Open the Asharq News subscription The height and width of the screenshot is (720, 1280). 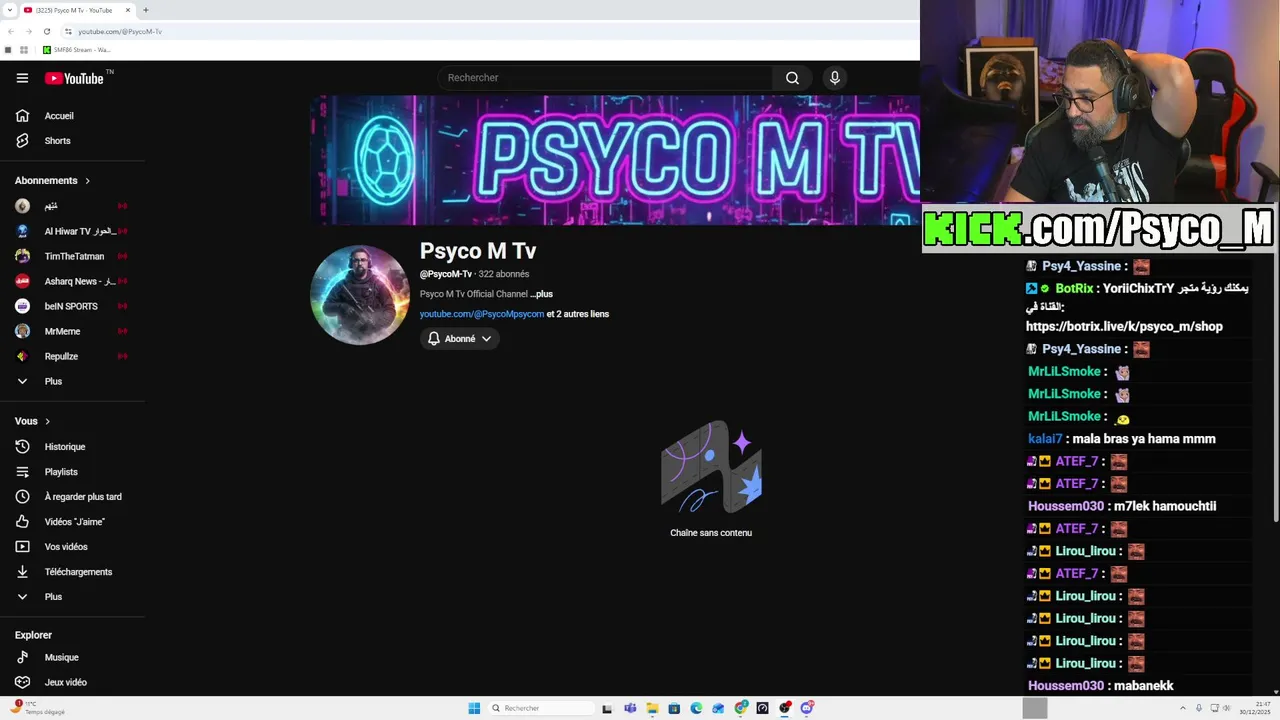coord(72,281)
